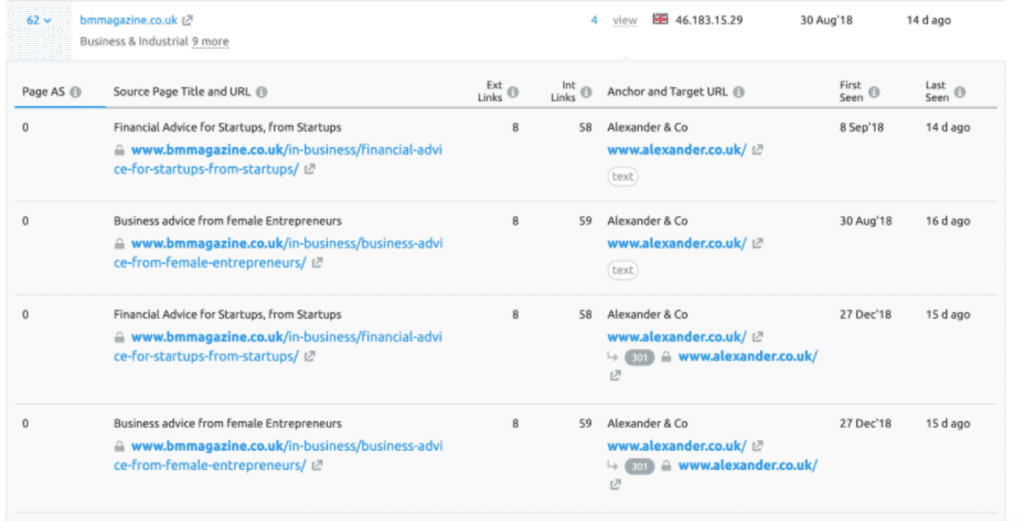The image size is (1024, 521).
Task: Click the view link
Action: [624, 20]
